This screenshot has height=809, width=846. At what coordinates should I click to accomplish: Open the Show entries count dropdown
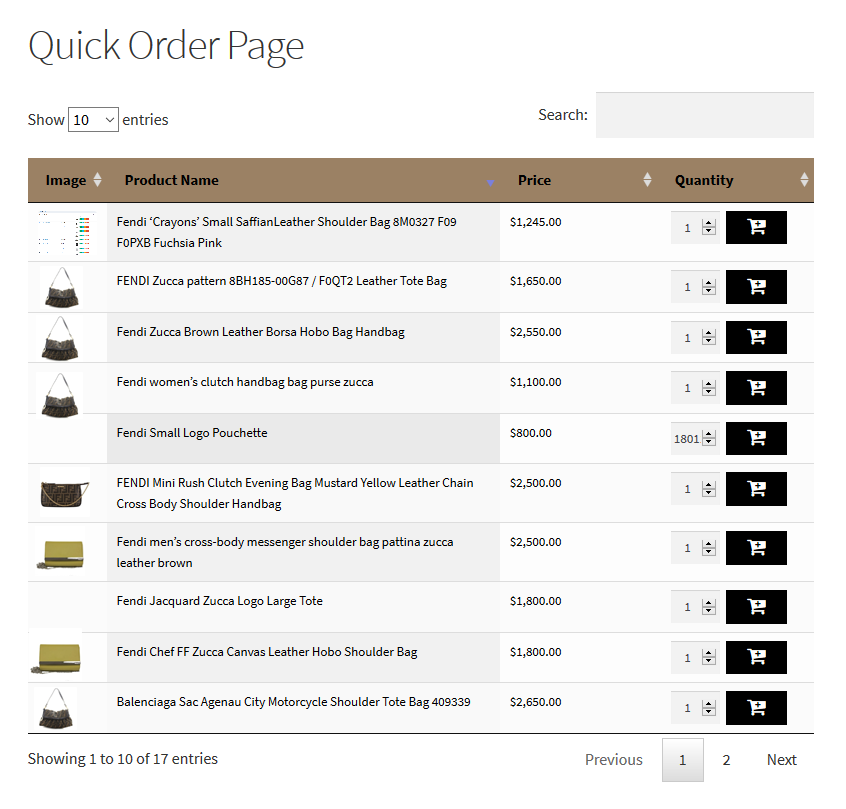93,119
